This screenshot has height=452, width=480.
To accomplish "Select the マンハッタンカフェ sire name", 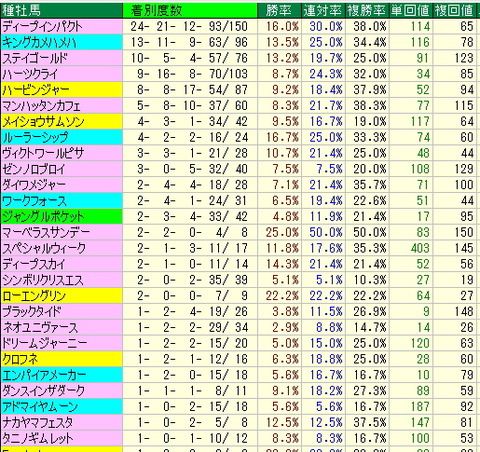I will pos(41,106).
